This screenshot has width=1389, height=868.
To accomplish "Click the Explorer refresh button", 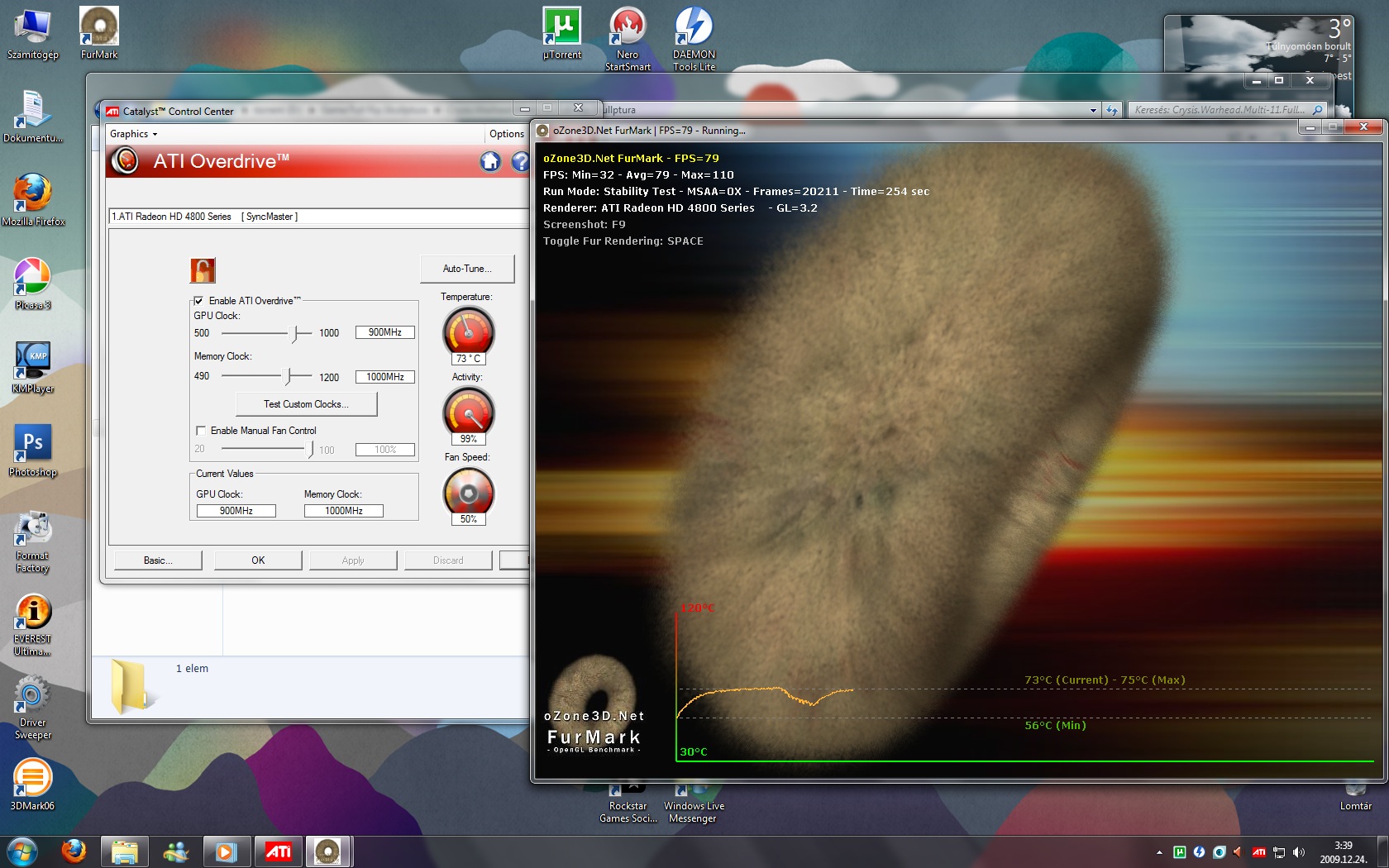I will tap(1111, 110).
